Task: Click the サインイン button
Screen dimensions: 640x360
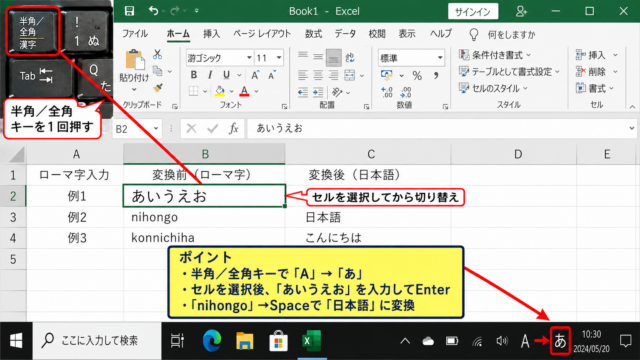Action: 473,11
